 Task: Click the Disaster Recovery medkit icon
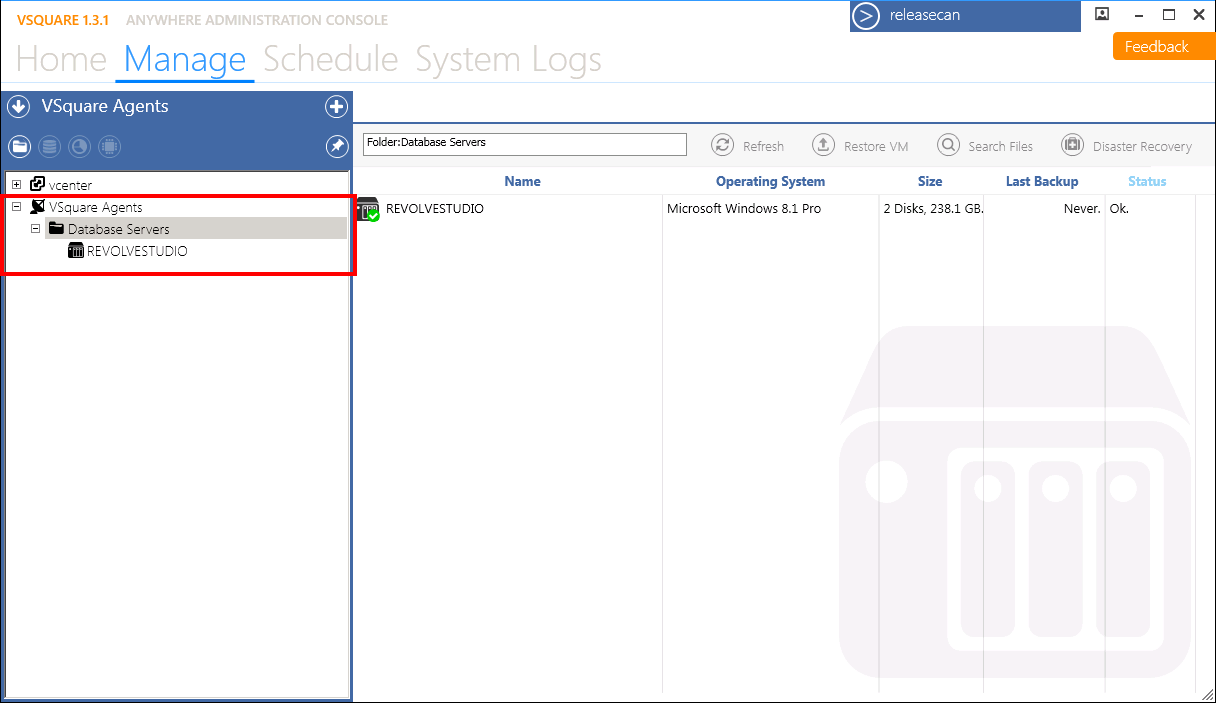1072,145
